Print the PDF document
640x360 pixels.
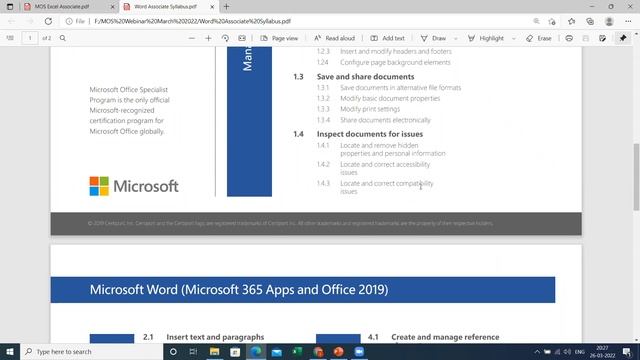coord(569,38)
